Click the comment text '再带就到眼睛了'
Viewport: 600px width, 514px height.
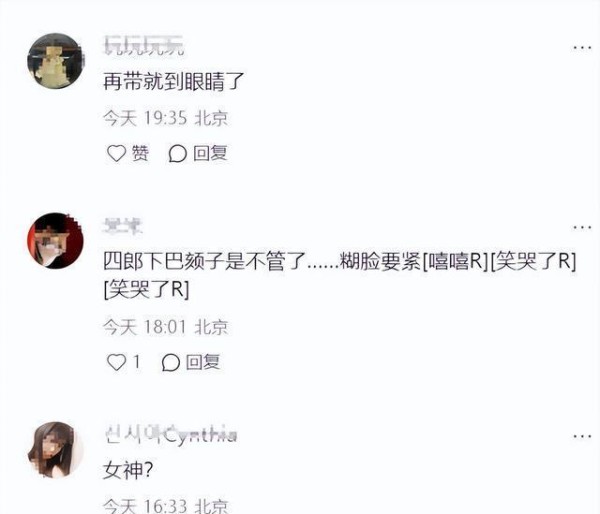point(174,82)
